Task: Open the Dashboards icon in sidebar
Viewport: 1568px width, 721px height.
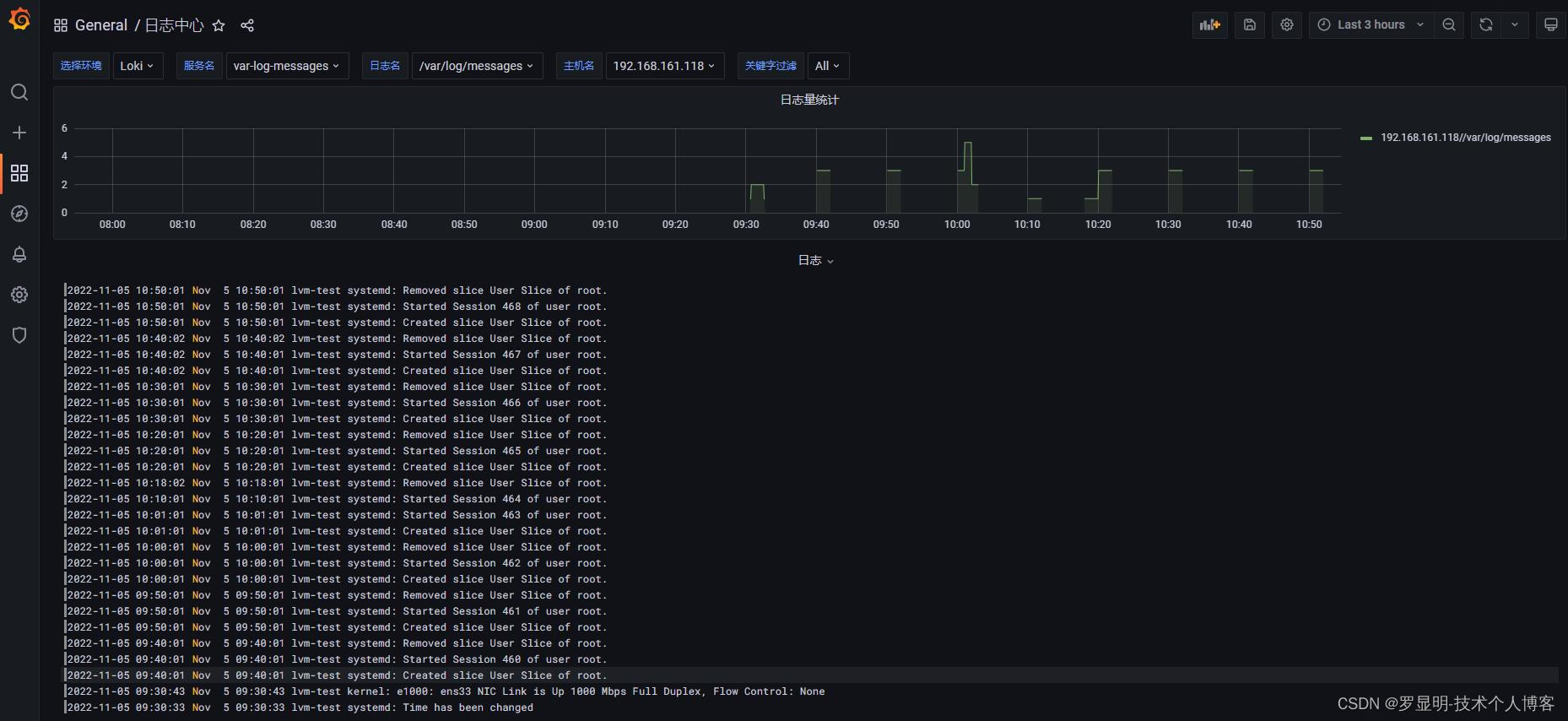Action: point(19,173)
